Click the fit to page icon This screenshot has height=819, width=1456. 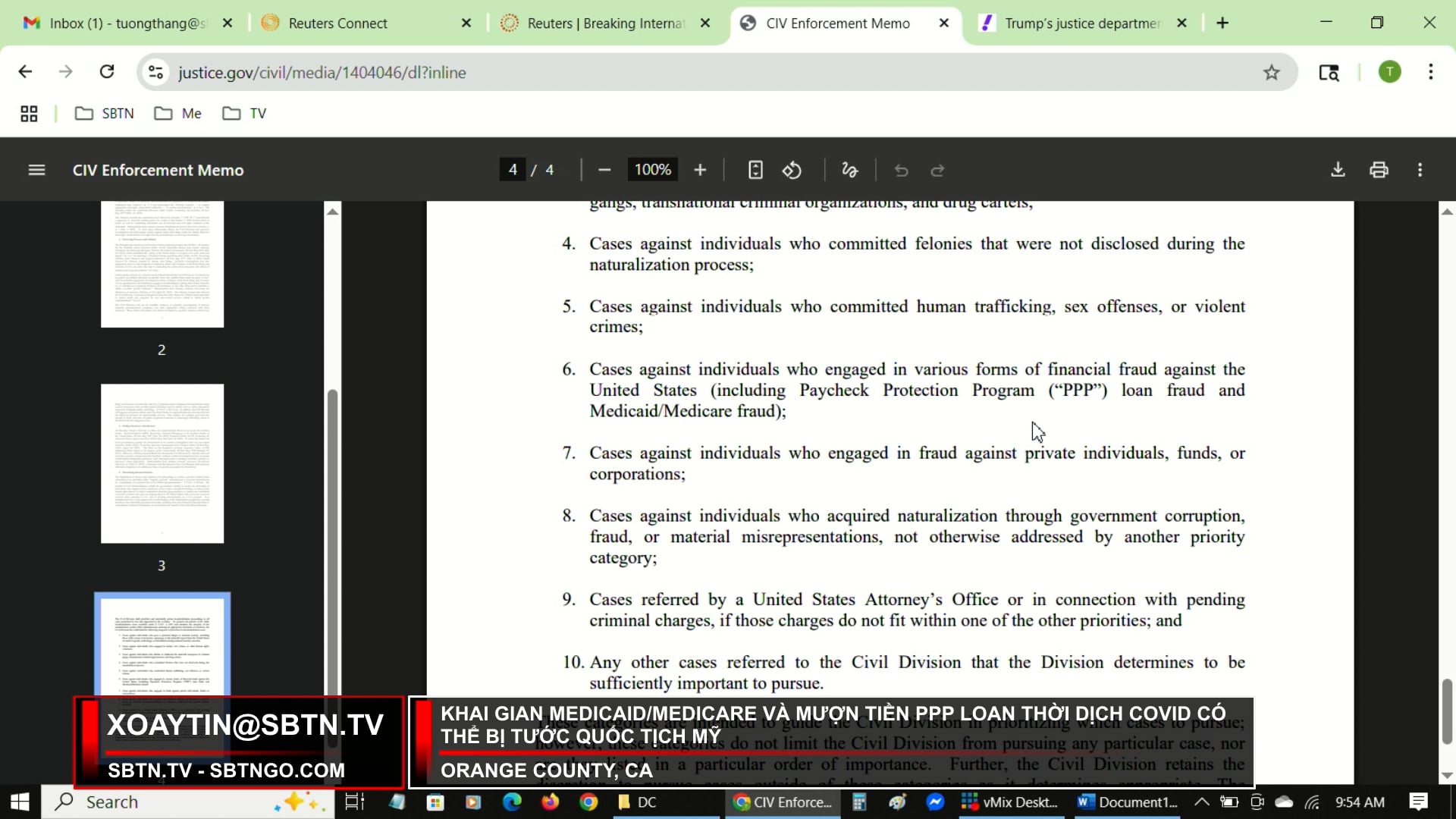(x=755, y=170)
